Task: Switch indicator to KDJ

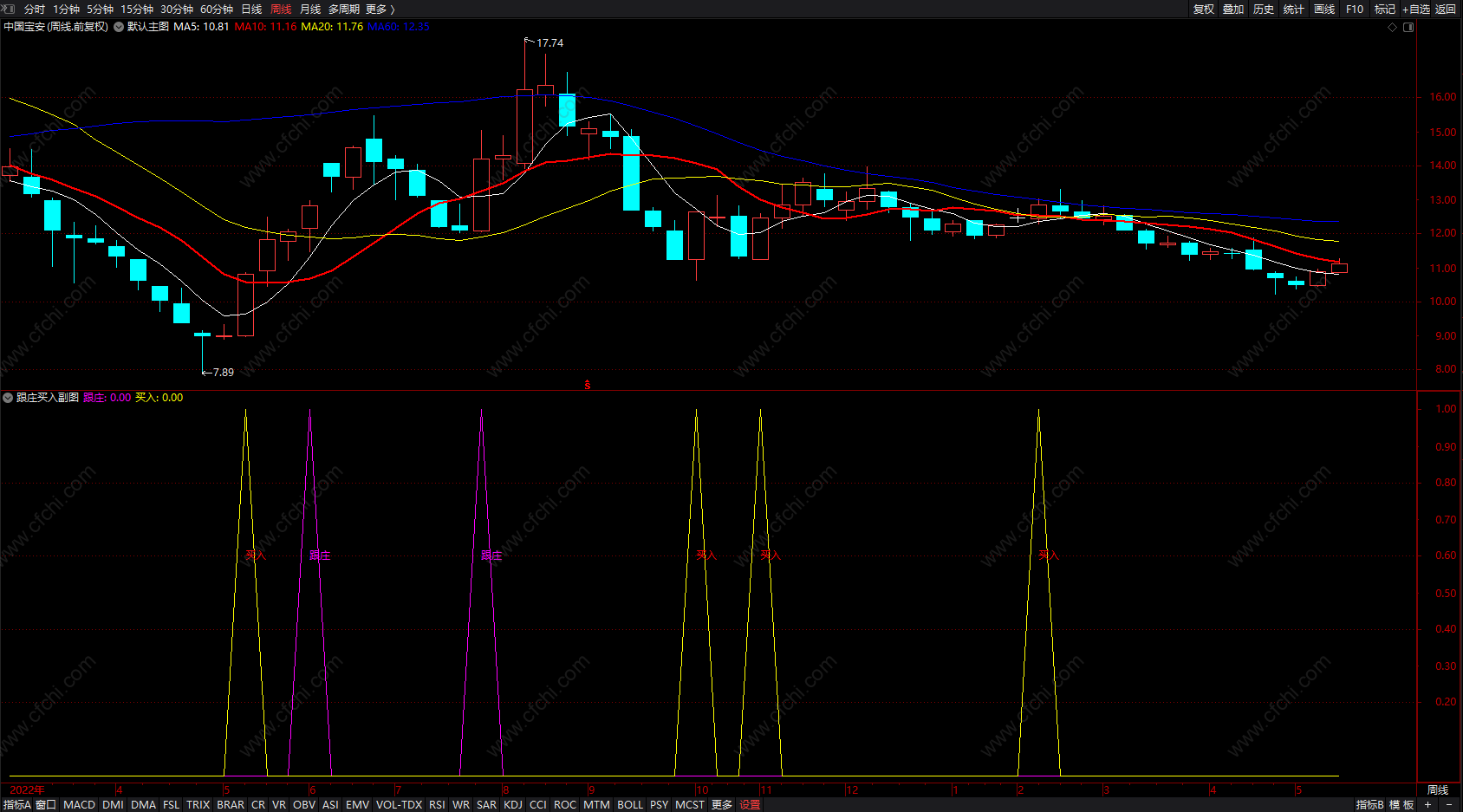Action: [x=513, y=805]
